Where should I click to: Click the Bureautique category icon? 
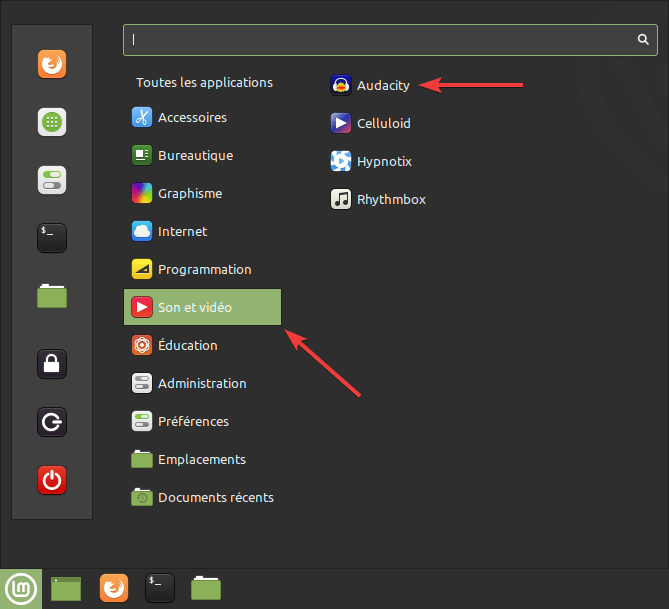[142, 155]
